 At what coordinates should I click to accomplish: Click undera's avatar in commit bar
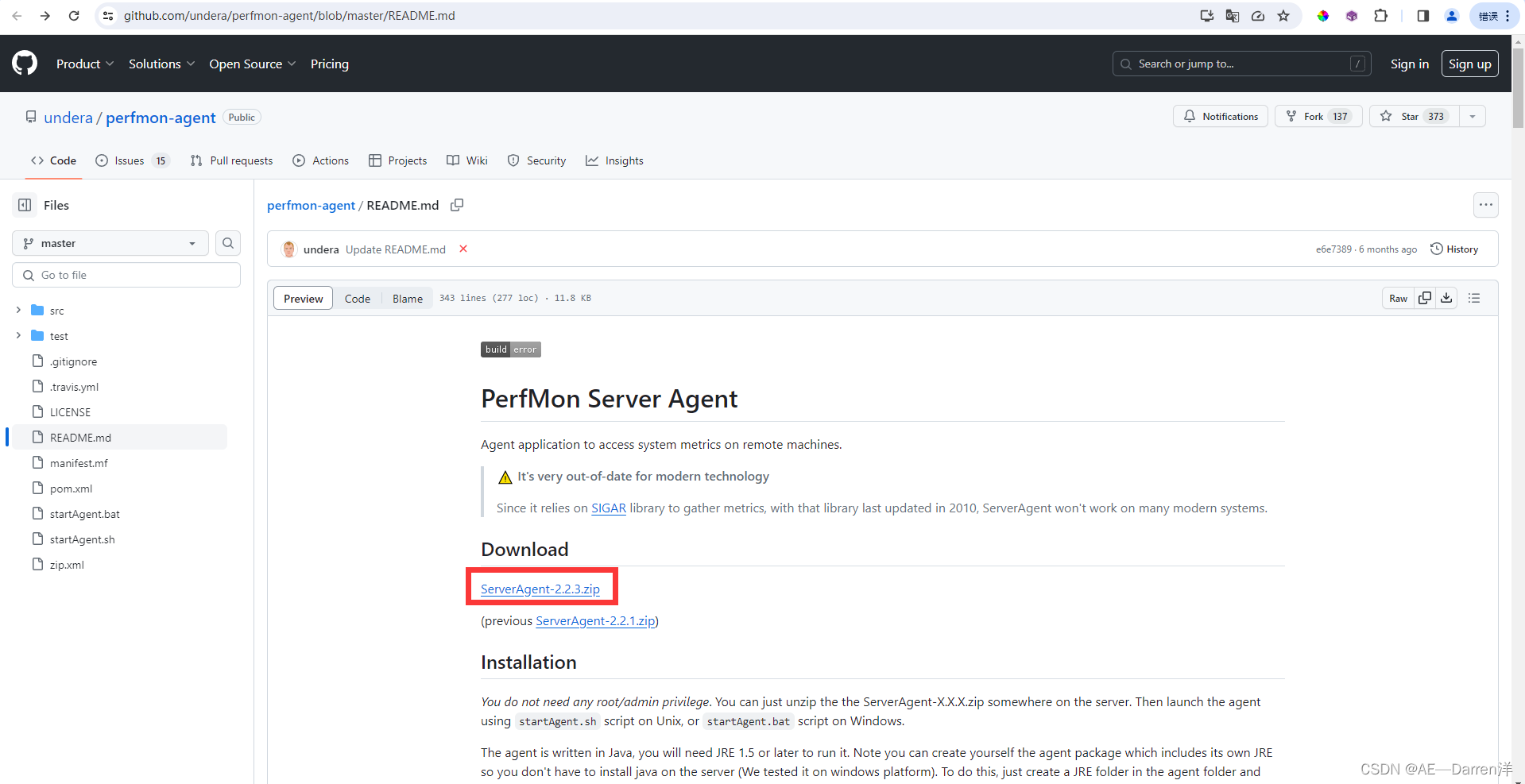pos(289,249)
